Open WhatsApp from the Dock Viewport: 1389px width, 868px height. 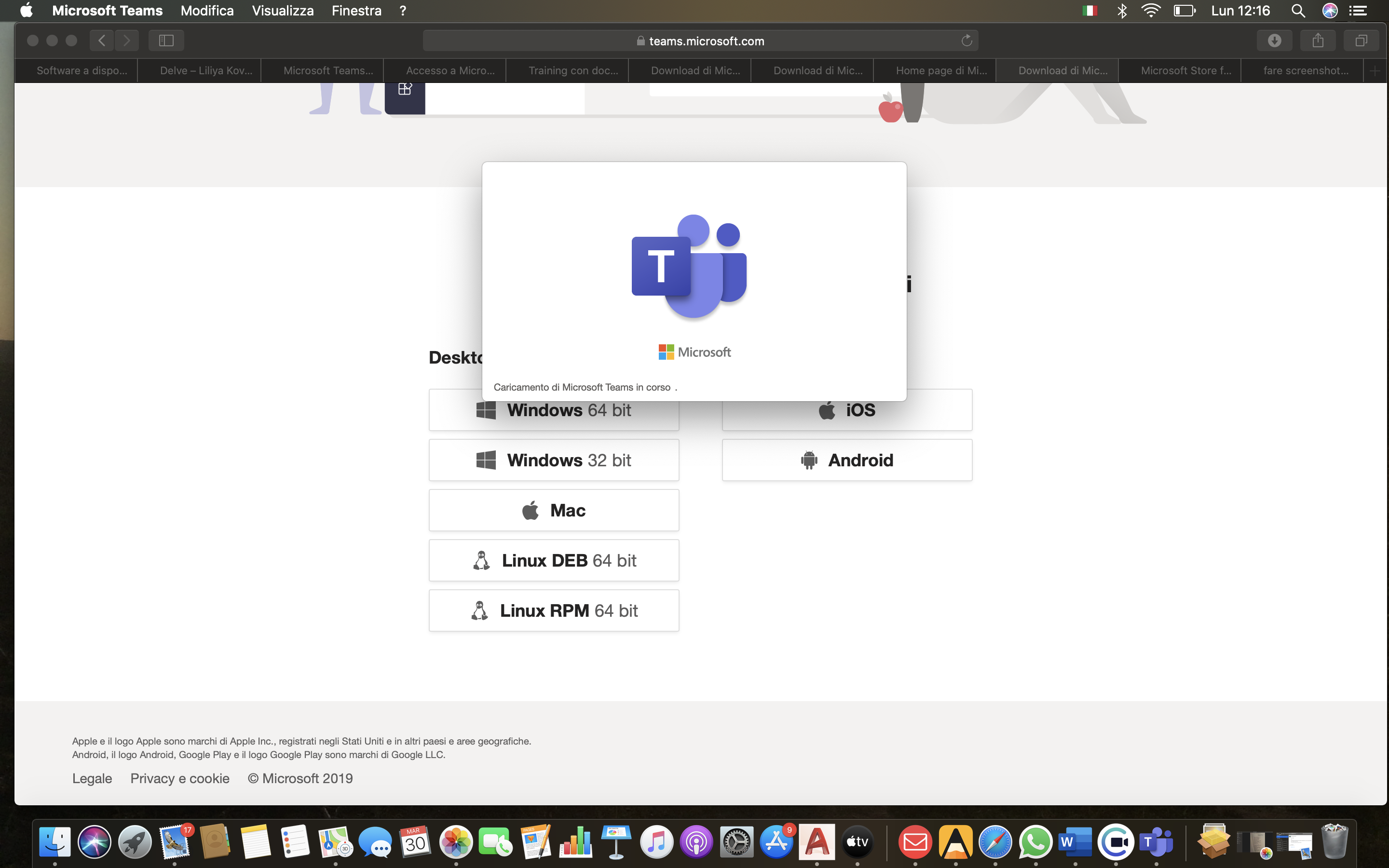tap(1035, 842)
